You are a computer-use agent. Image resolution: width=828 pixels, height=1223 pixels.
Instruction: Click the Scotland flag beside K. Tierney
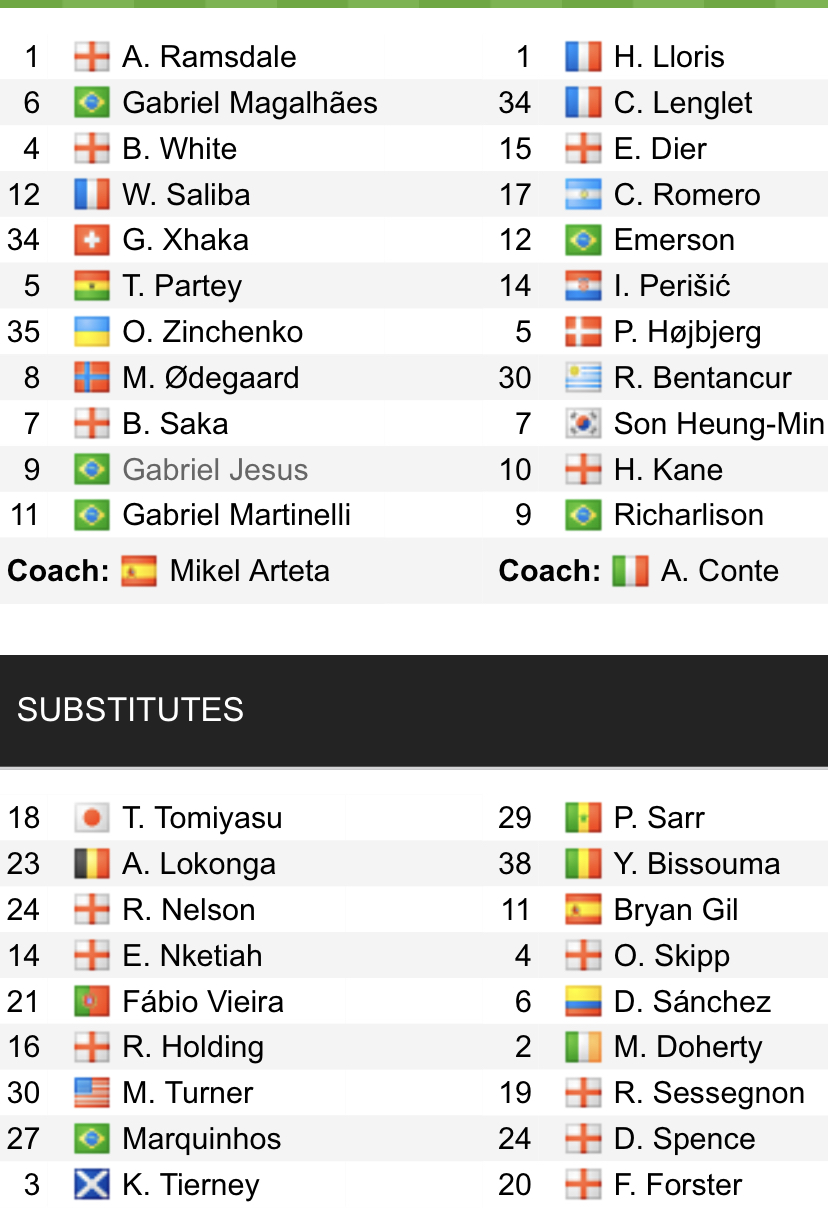pos(91,1185)
